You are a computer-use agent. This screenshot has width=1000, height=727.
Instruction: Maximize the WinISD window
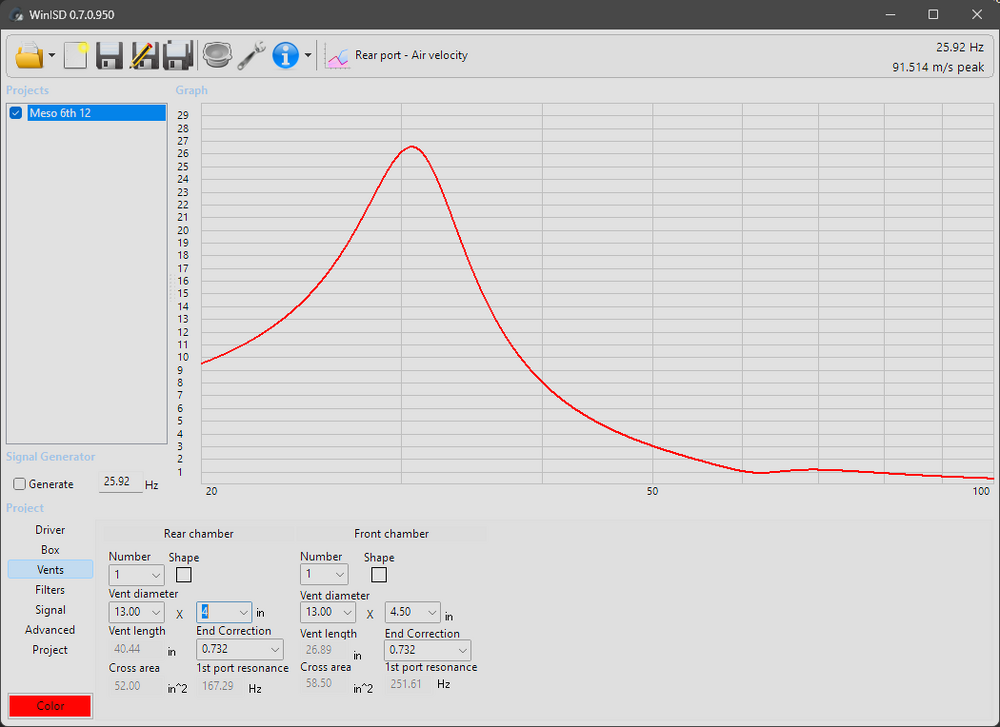933,14
